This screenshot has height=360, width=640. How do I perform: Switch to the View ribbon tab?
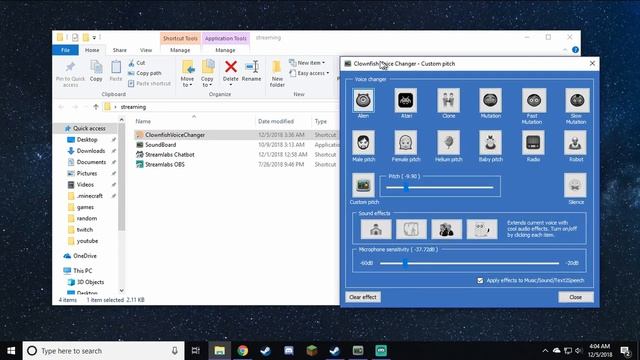coord(146,50)
